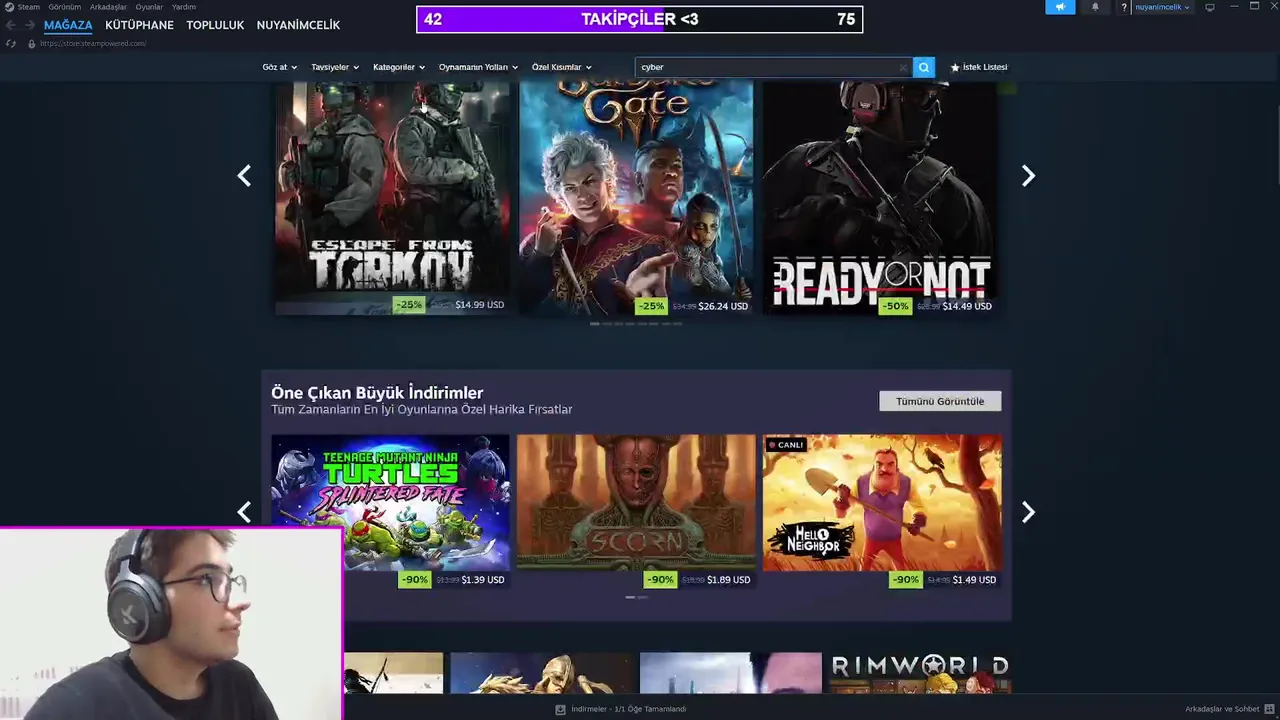The height and width of the screenshot is (720, 1280).
Task: Click the search magnifier button
Action: [924, 67]
